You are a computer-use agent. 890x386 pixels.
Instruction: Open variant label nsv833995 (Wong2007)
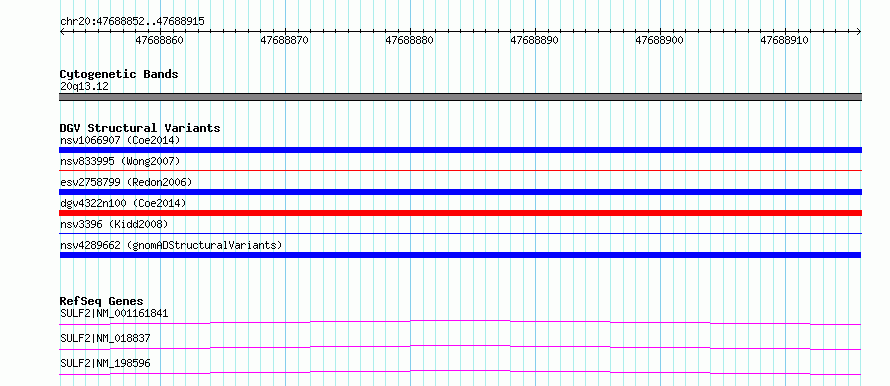[120, 161]
